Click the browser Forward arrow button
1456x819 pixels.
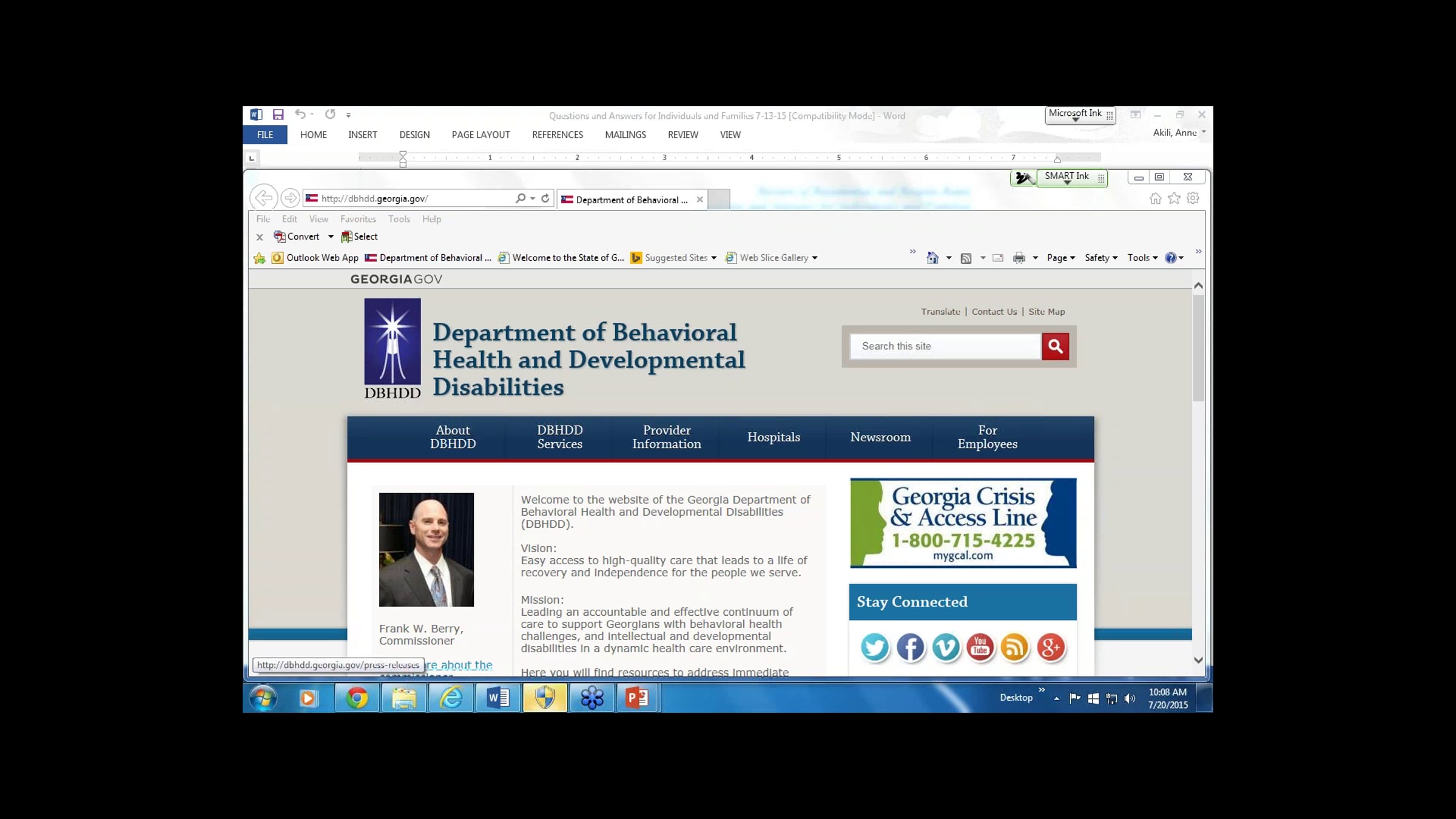tap(291, 198)
